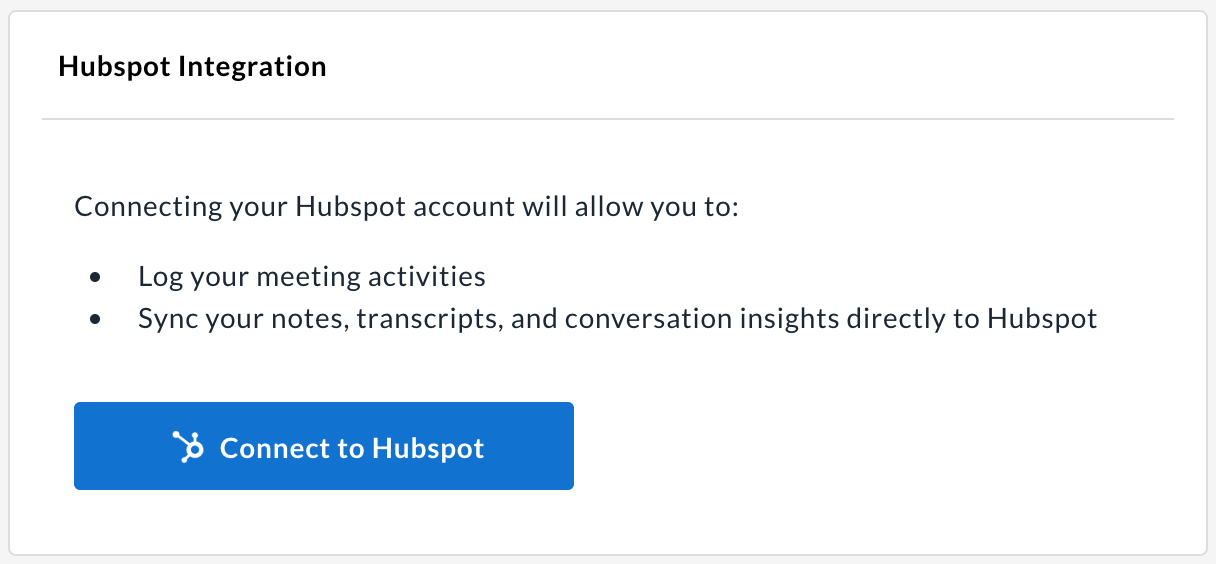Click the word "Log" starting the first bullet
Viewport: 1216px width, 564px height.
pyautogui.click(x=158, y=277)
